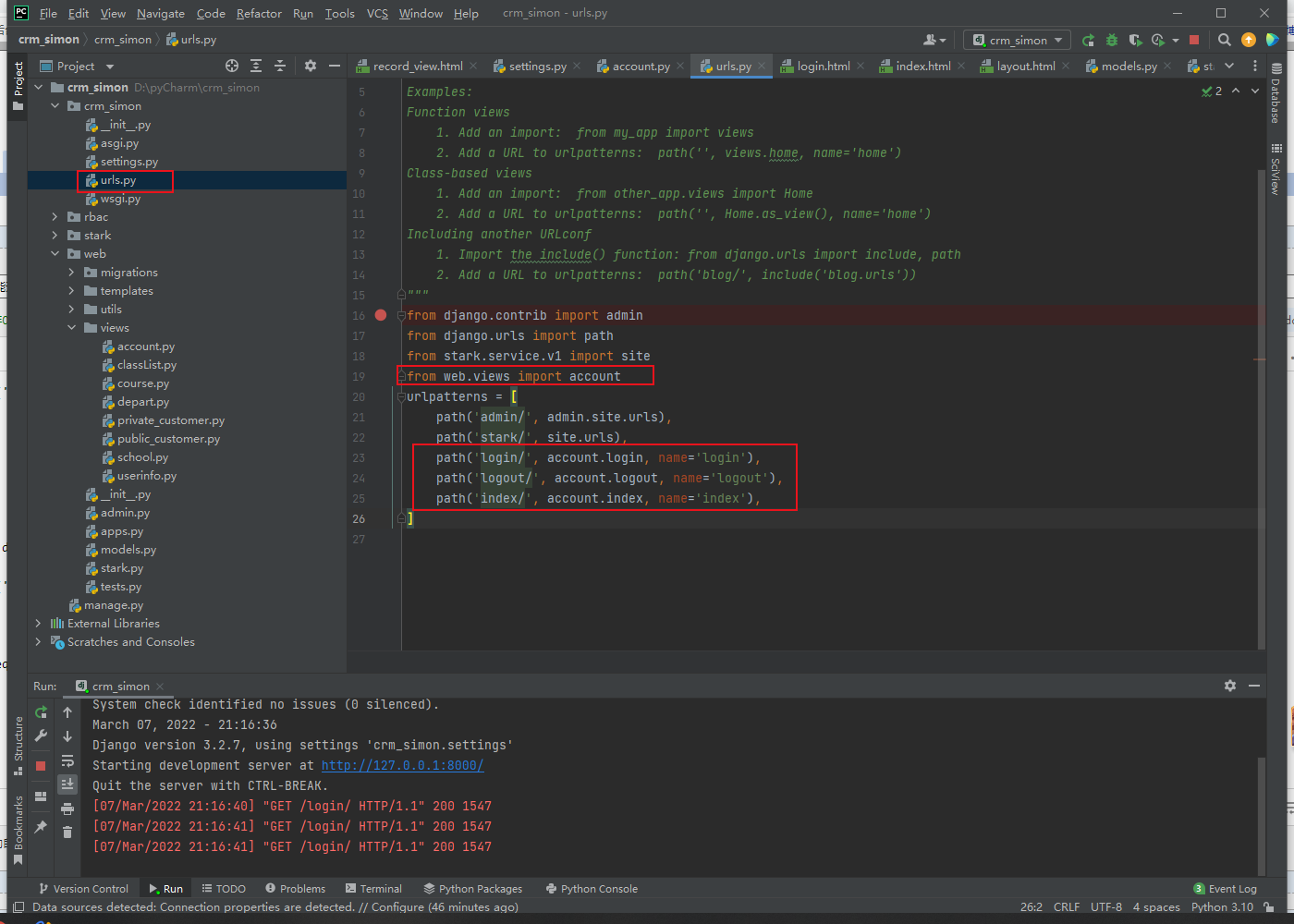The image size is (1294, 924).
Task: Stop the server with red square in Run panel
Action: 41,765
